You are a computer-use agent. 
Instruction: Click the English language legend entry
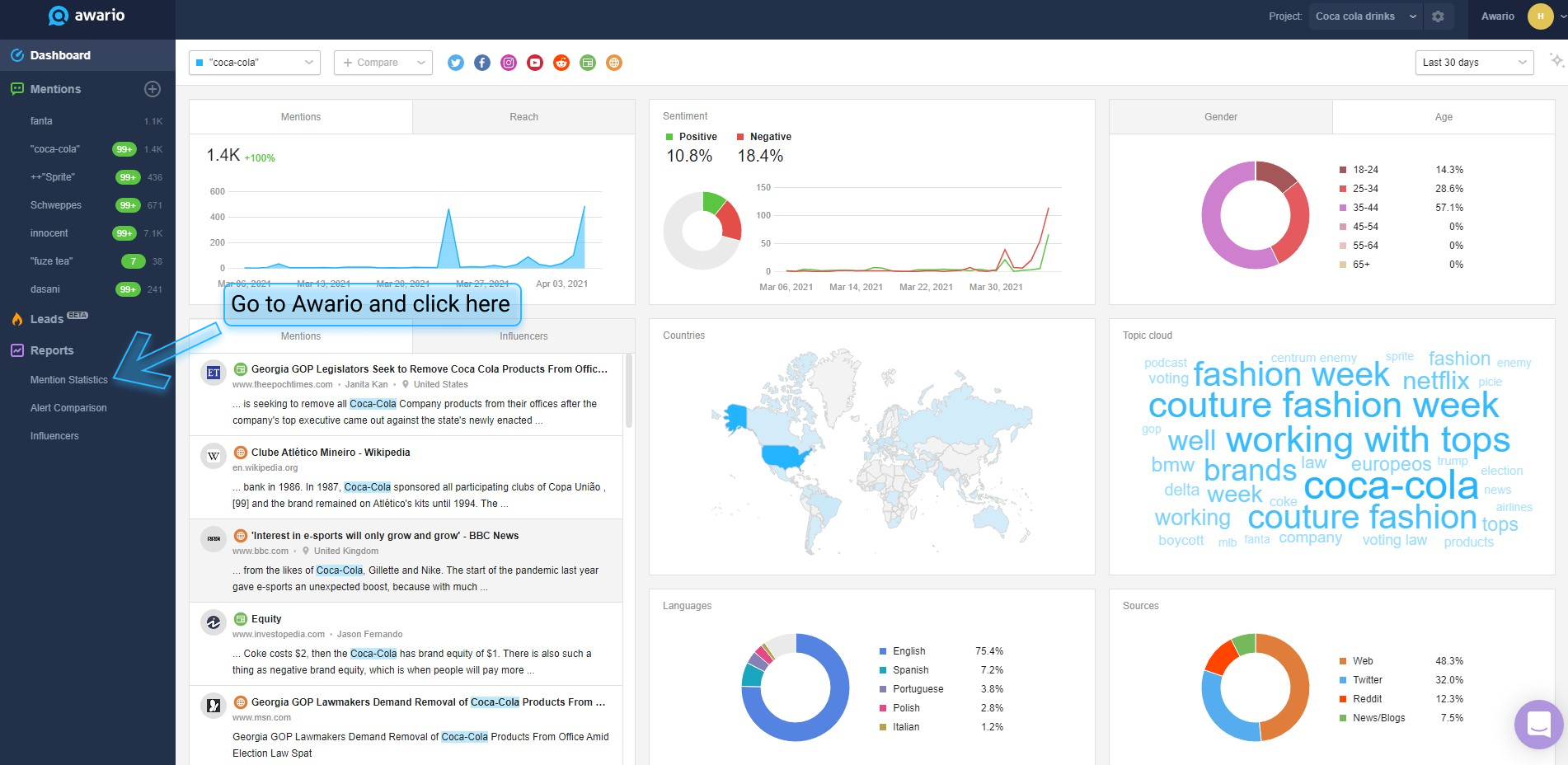click(x=908, y=651)
